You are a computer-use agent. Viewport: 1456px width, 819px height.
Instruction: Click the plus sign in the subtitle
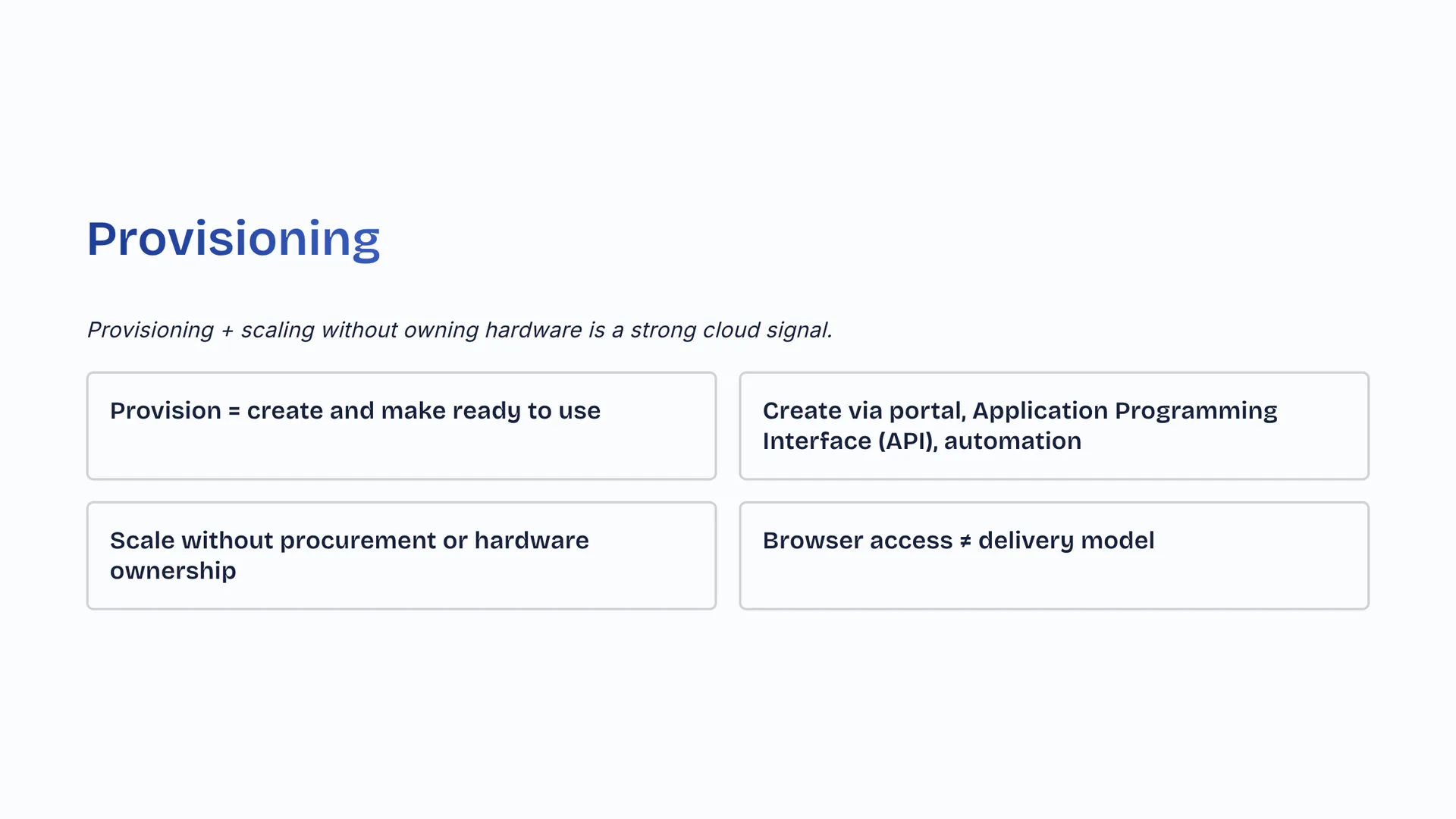[x=227, y=331]
